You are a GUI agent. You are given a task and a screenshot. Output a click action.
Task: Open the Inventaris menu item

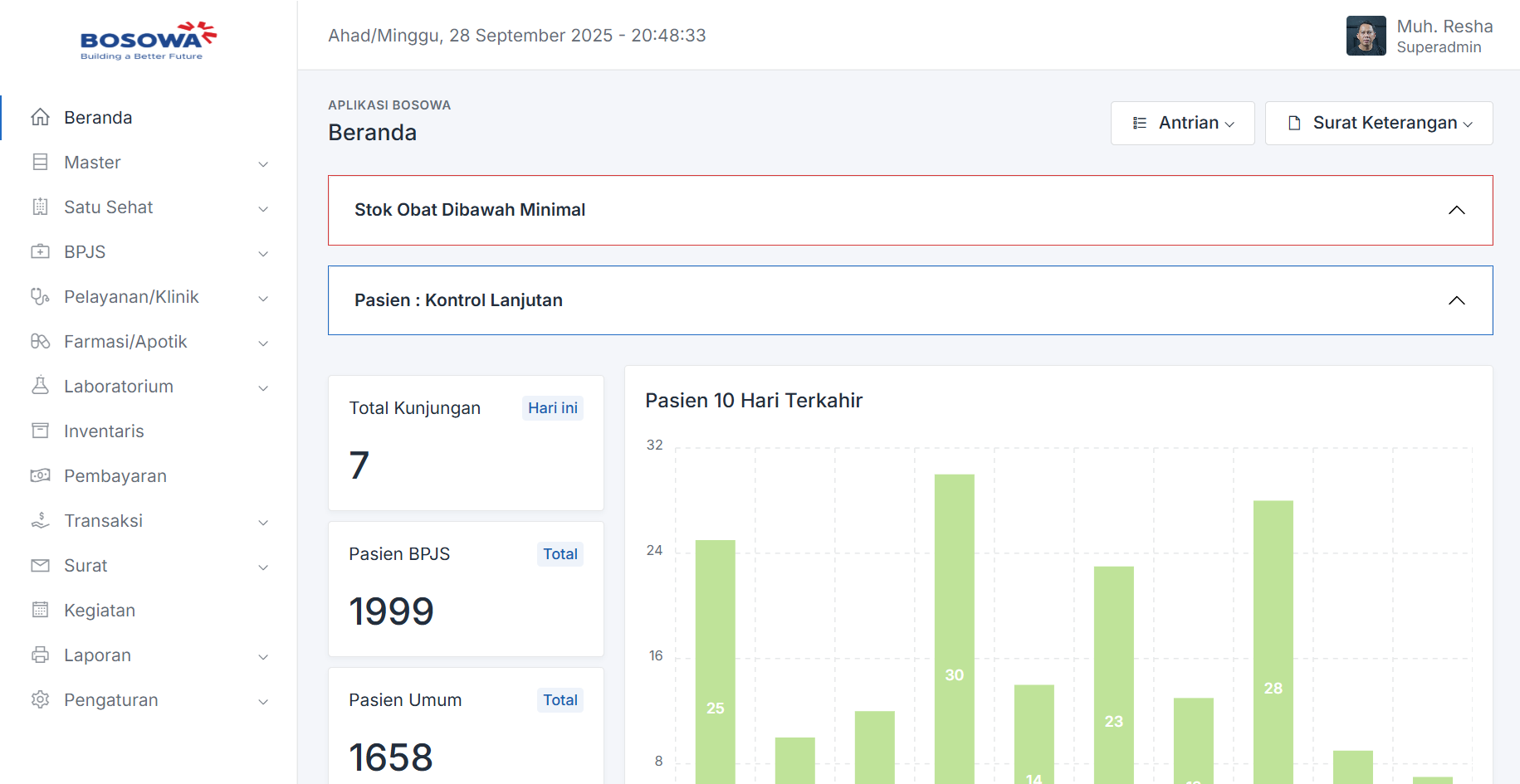tap(104, 431)
